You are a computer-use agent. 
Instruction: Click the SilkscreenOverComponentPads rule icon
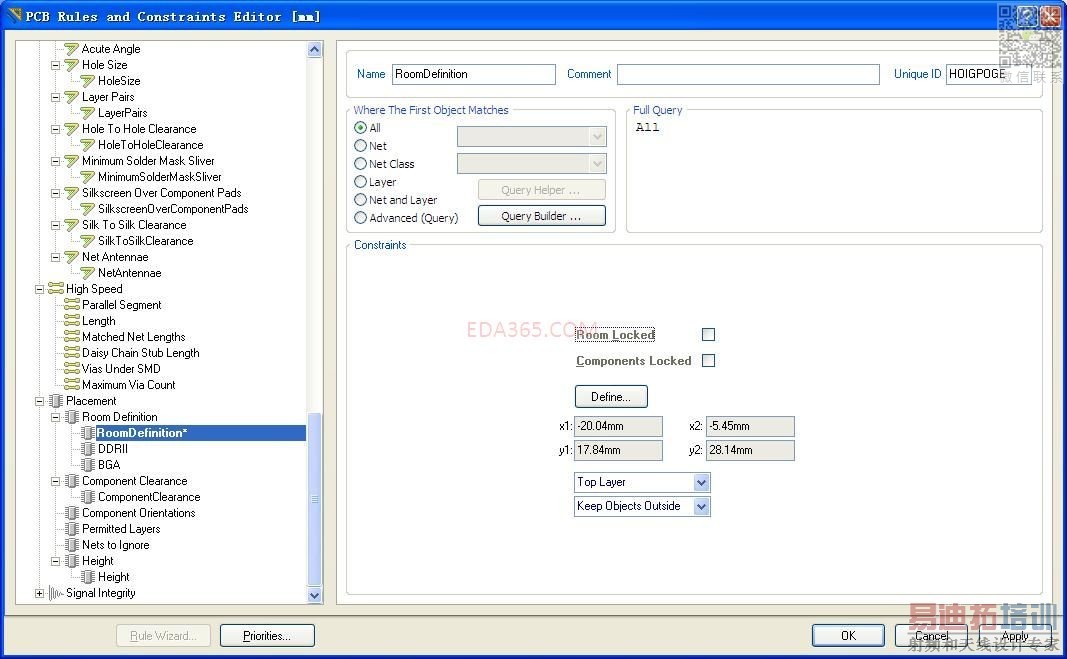coord(88,209)
